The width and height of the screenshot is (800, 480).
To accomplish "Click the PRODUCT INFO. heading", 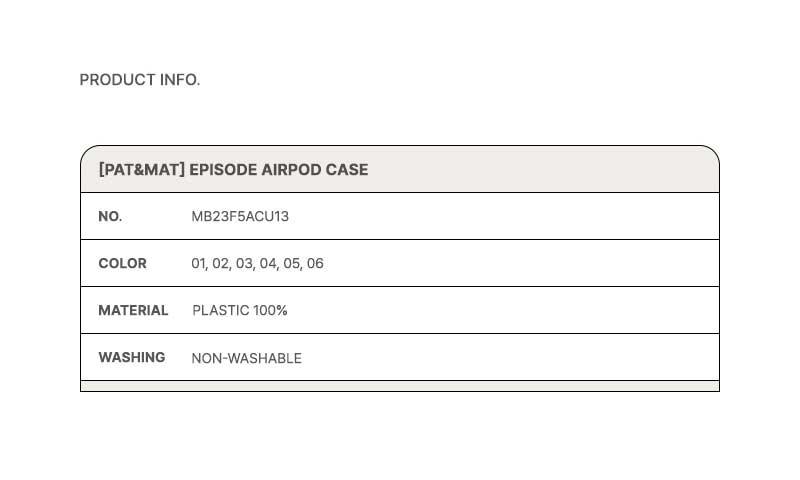I will [140, 80].
